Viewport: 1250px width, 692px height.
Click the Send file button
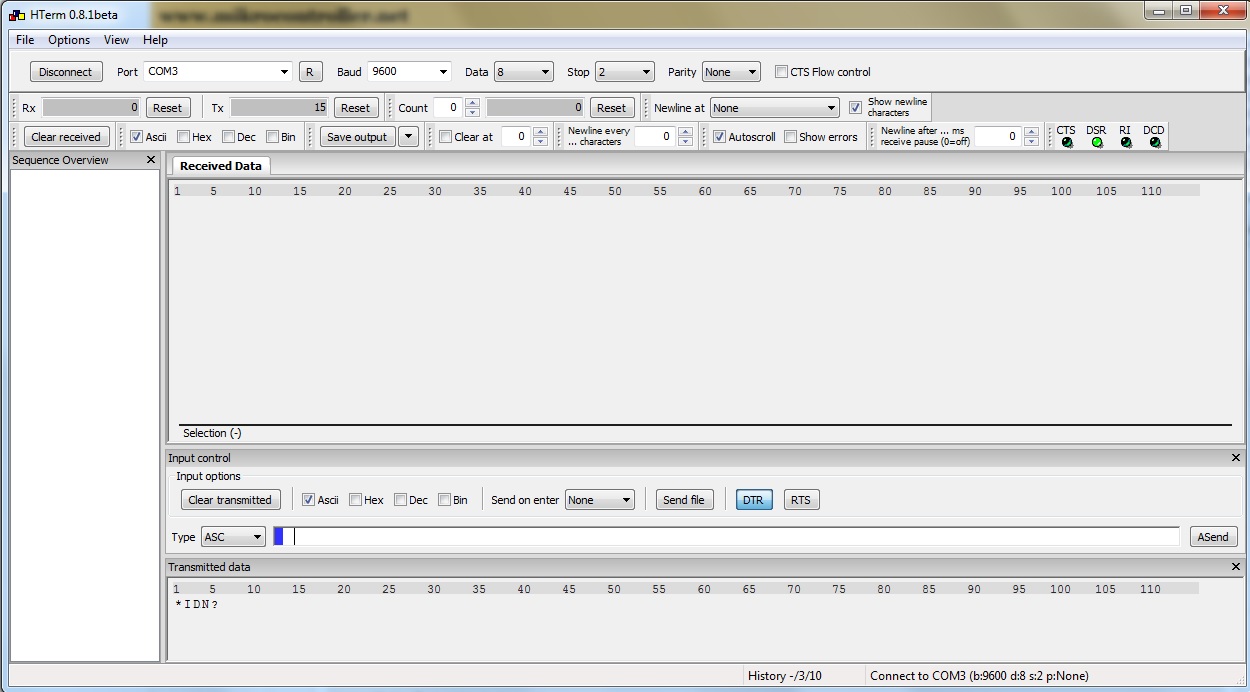point(684,500)
